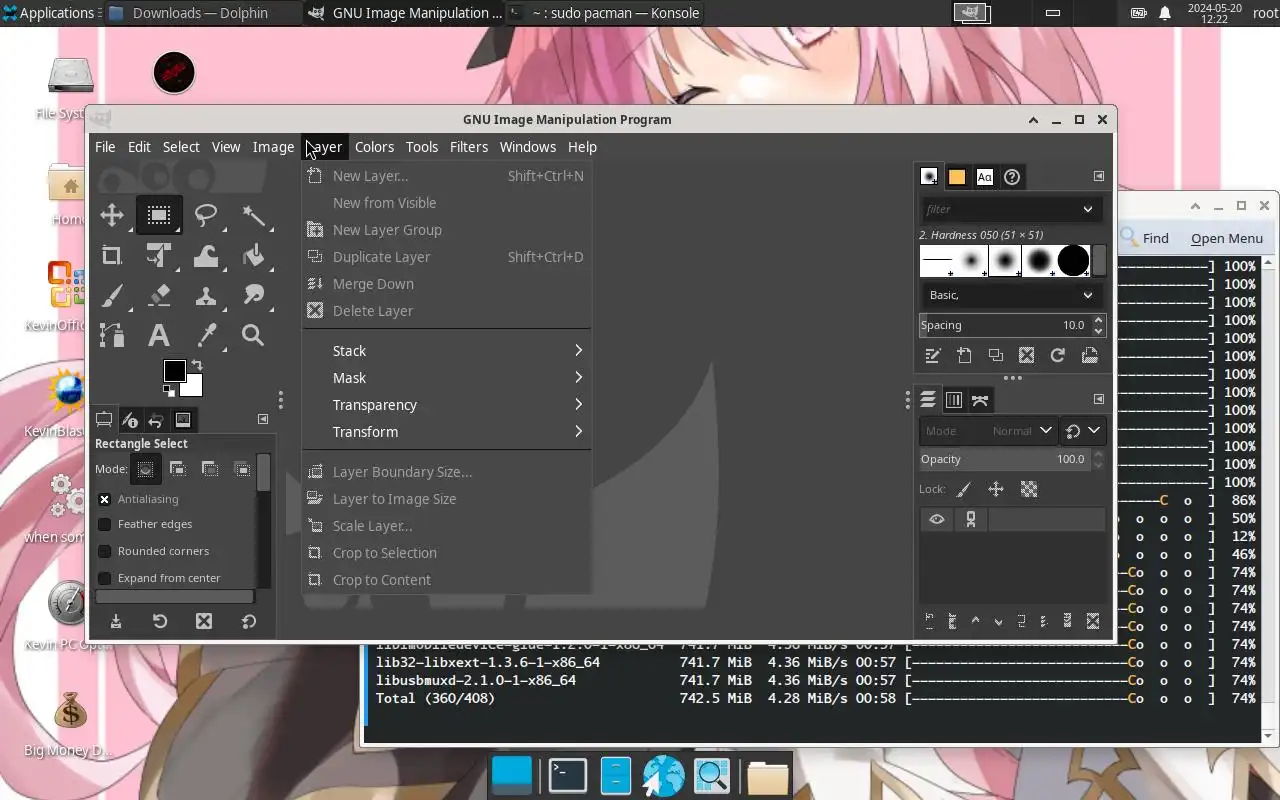Select the Free Select lasso tool
This screenshot has width=1280, height=800.
206,215
